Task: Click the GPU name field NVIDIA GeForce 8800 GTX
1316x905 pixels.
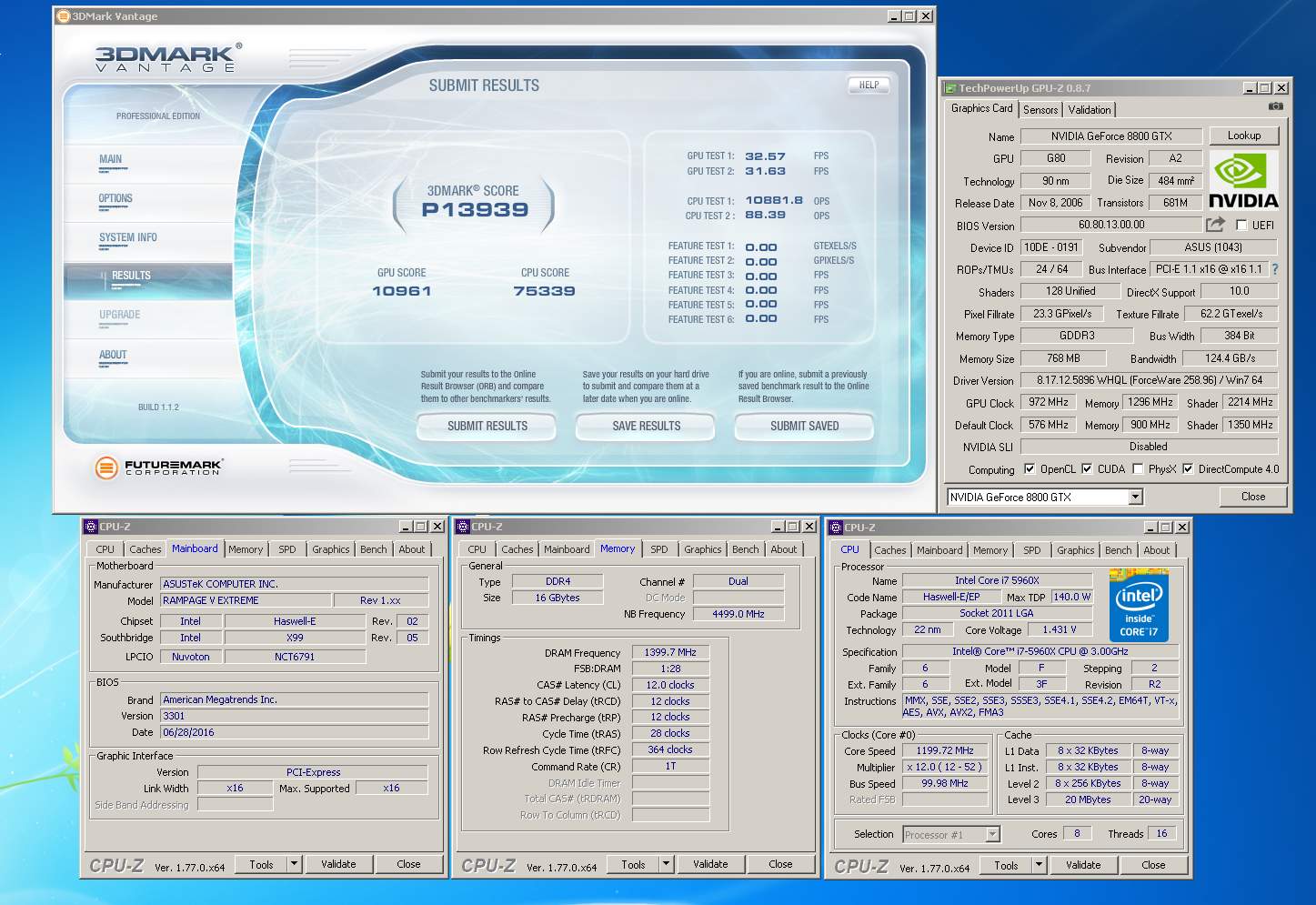Action: pos(1111,136)
